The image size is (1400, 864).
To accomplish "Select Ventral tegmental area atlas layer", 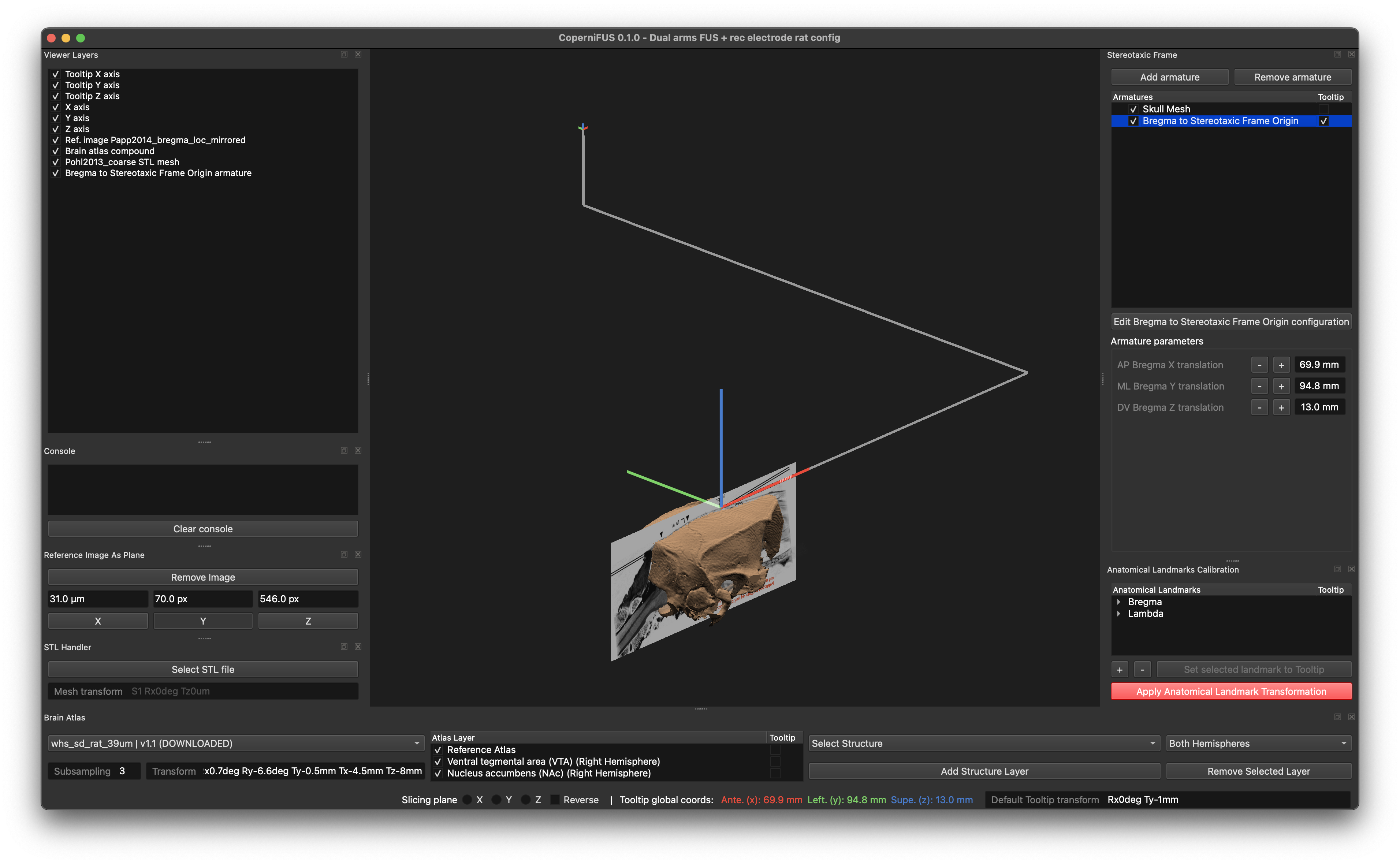I will (x=552, y=761).
